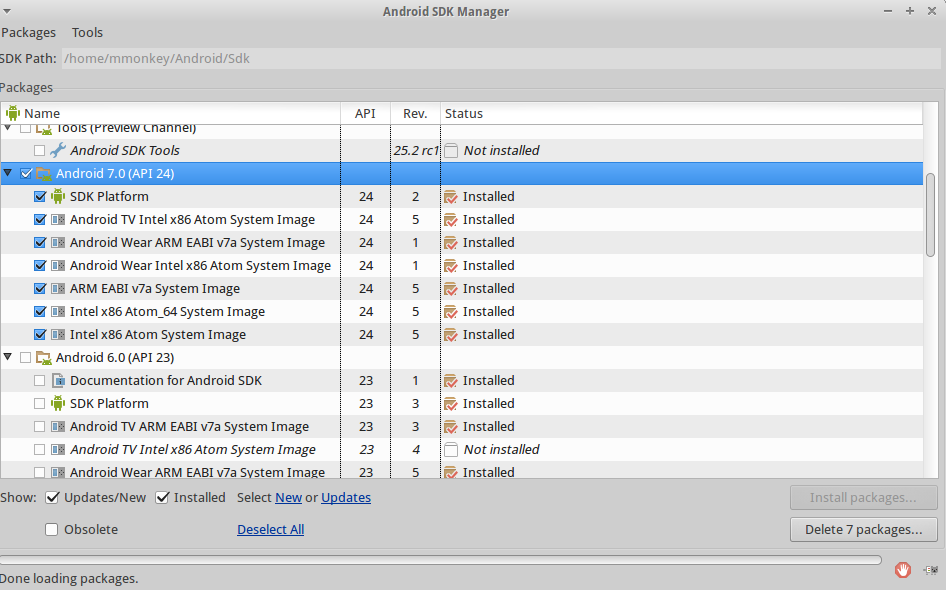This screenshot has width=946, height=590.
Task: Click the SDK Platform API 23 android icon
Action: point(58,404)
